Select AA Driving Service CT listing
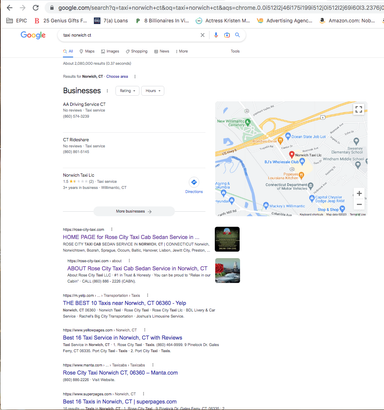The width and height of the screenshot is (384, 410). (x=84, y=104)
